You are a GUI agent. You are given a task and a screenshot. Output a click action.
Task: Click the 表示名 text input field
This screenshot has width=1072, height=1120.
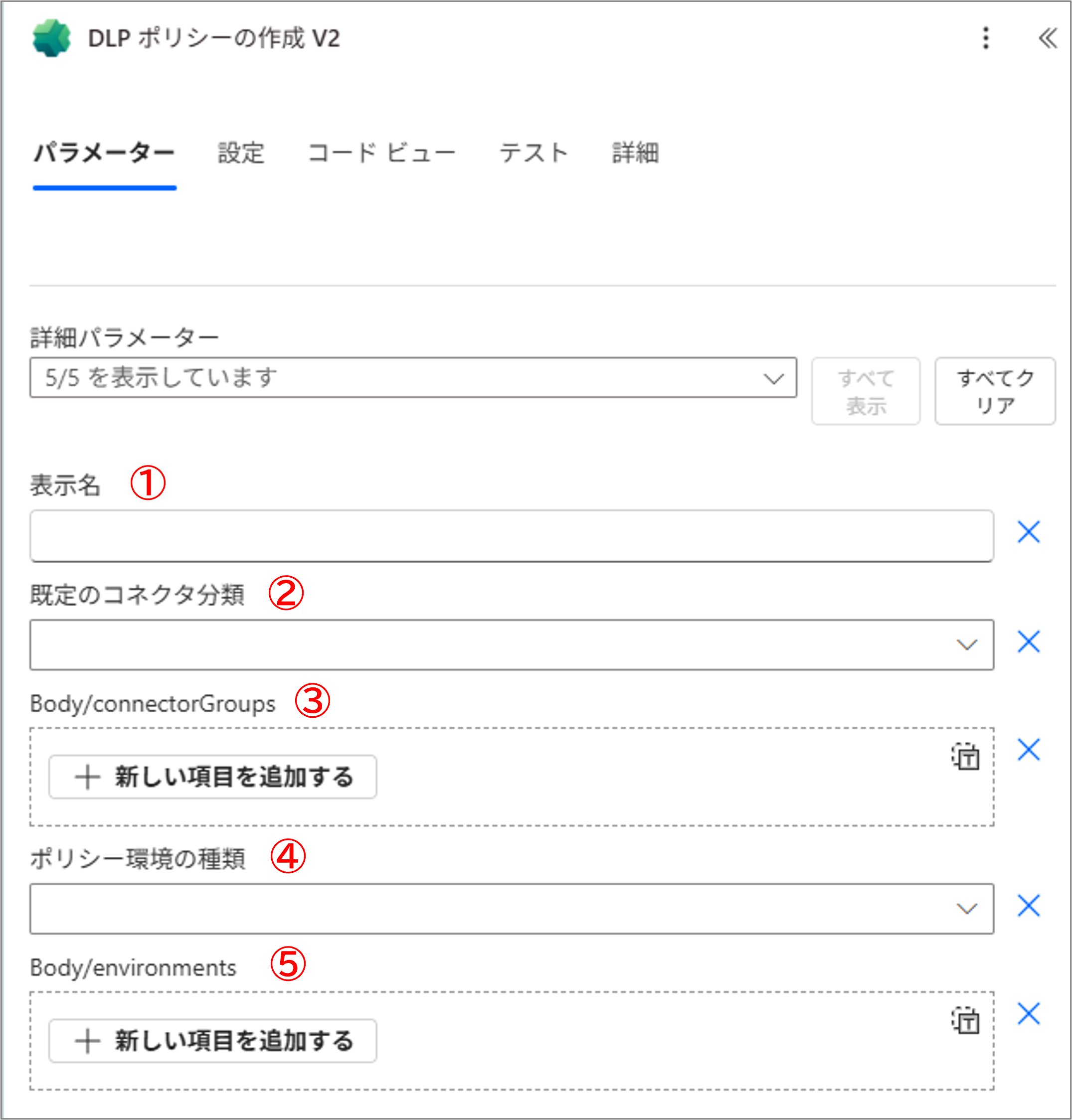tap(512, 536)
